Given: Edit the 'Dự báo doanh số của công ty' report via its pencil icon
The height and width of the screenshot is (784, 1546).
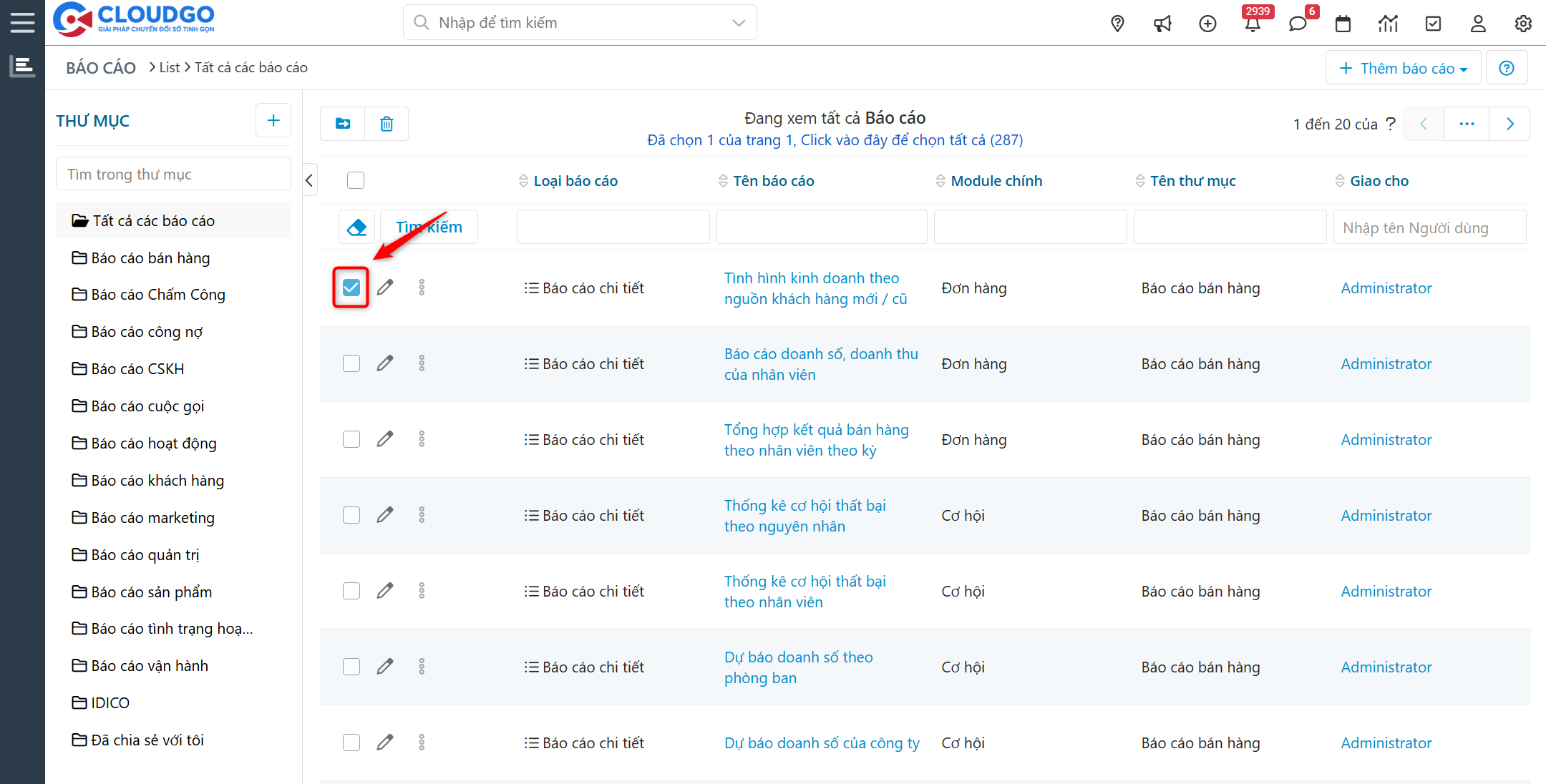Looking at the screenshot, I should click(385, 743).
